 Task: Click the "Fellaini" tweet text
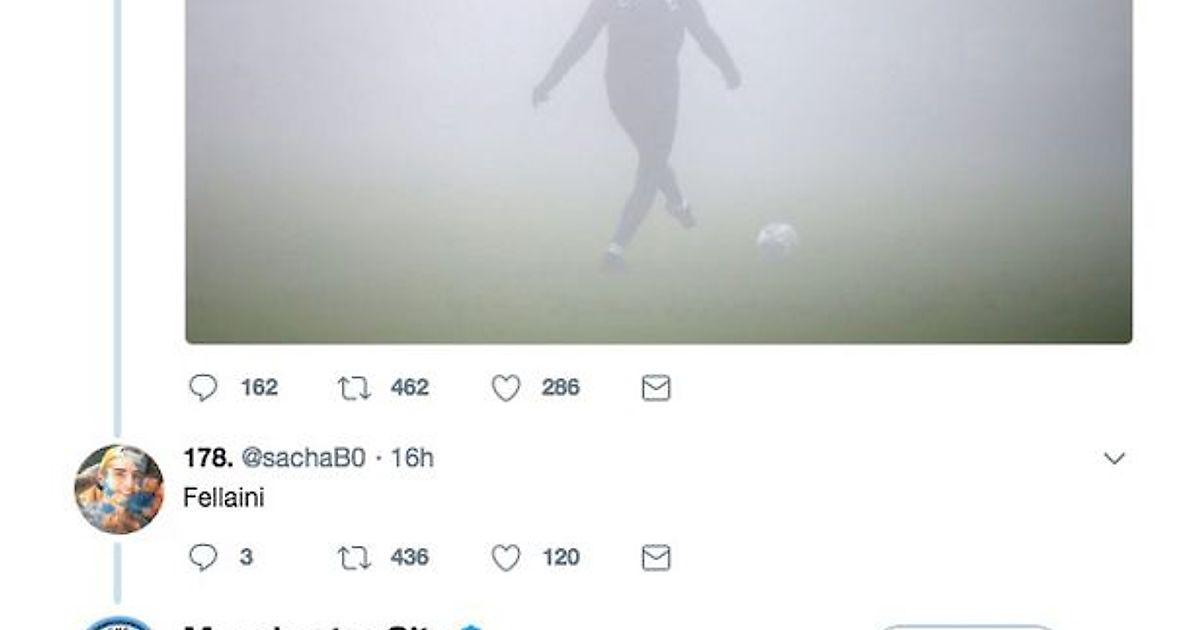(x=224, y=497)
